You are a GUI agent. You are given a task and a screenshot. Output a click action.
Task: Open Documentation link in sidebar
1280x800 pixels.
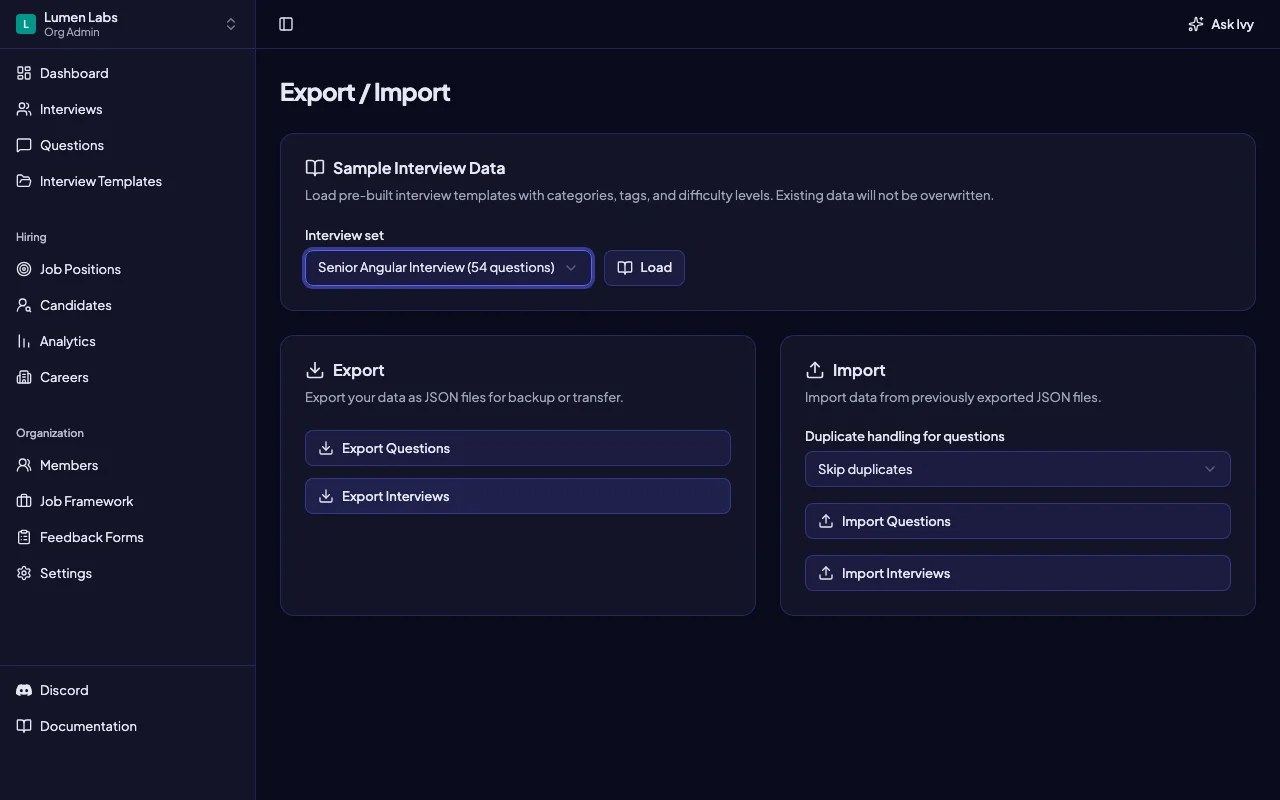(127, 726)
